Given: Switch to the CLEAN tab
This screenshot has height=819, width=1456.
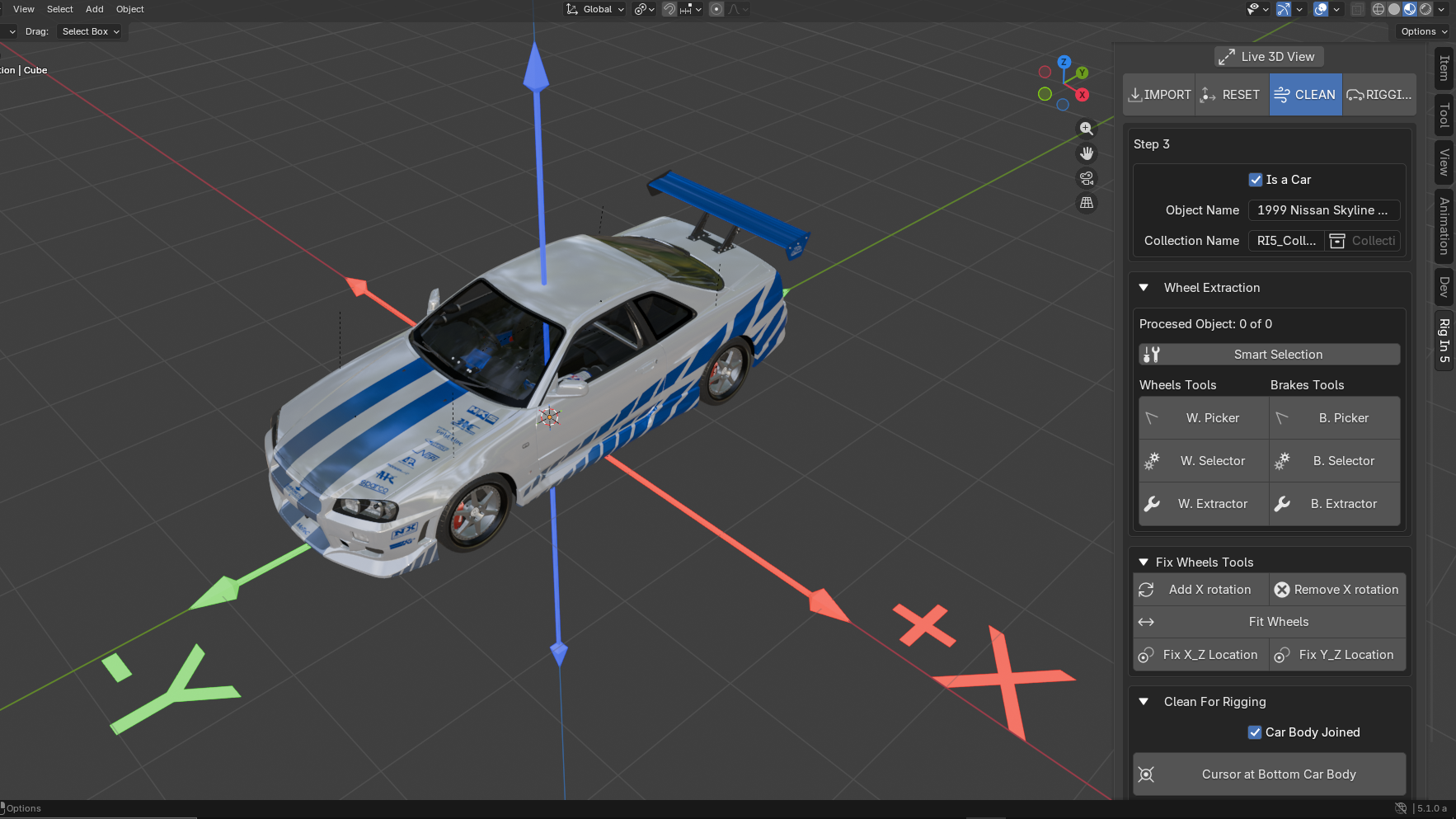Looking at the screenshot, I should pyautogui.click(x=1306, y=95).
